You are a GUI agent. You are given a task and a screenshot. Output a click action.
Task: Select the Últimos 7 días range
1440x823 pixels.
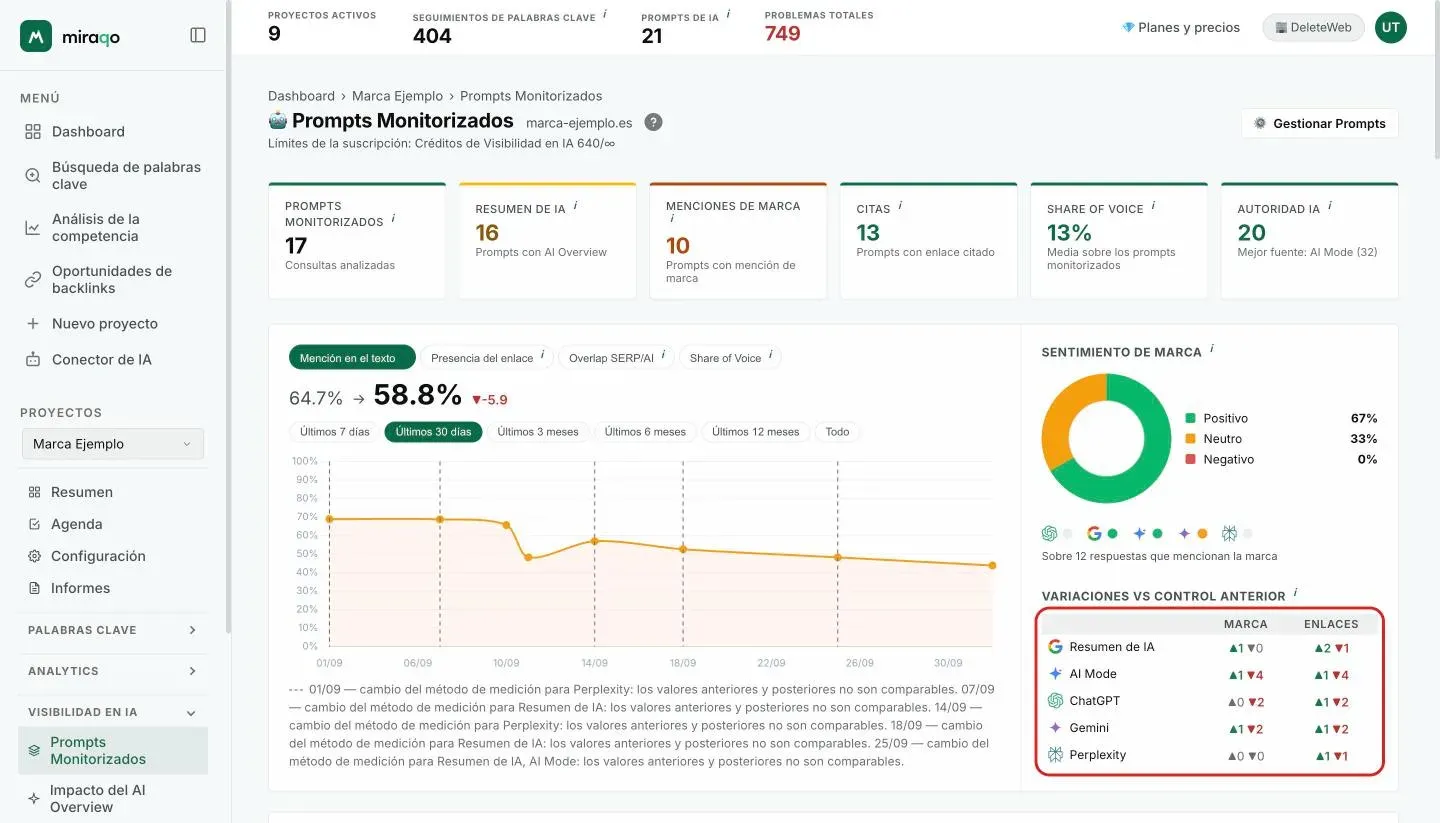[334, 432]
